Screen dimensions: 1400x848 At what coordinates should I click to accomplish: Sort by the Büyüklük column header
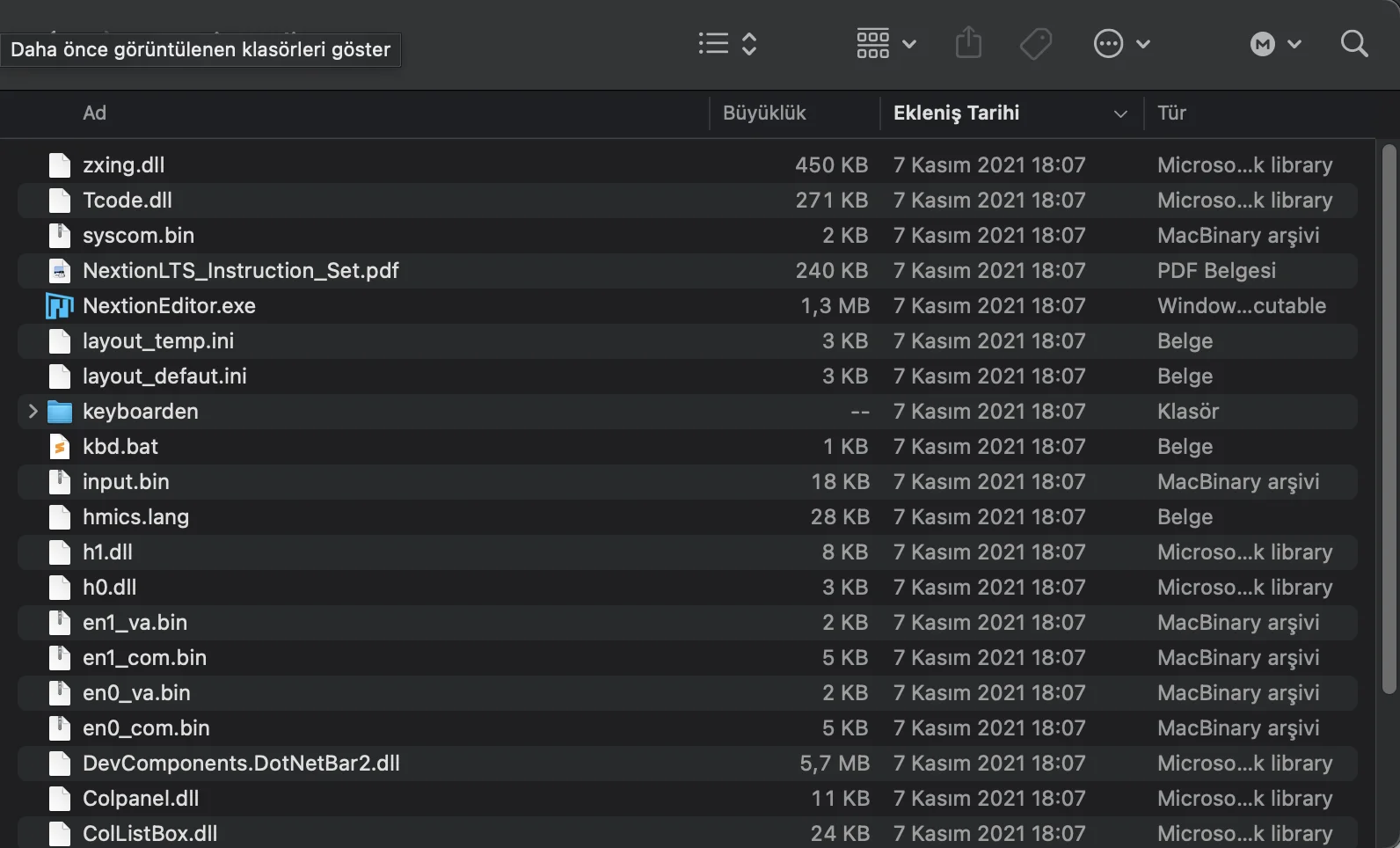(764, 113)
